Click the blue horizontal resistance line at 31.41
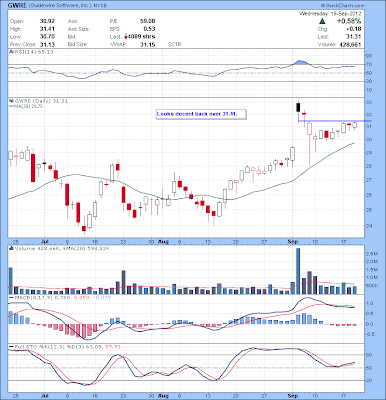386x400 pixels. pyautogui.click(x=334, y=121)
